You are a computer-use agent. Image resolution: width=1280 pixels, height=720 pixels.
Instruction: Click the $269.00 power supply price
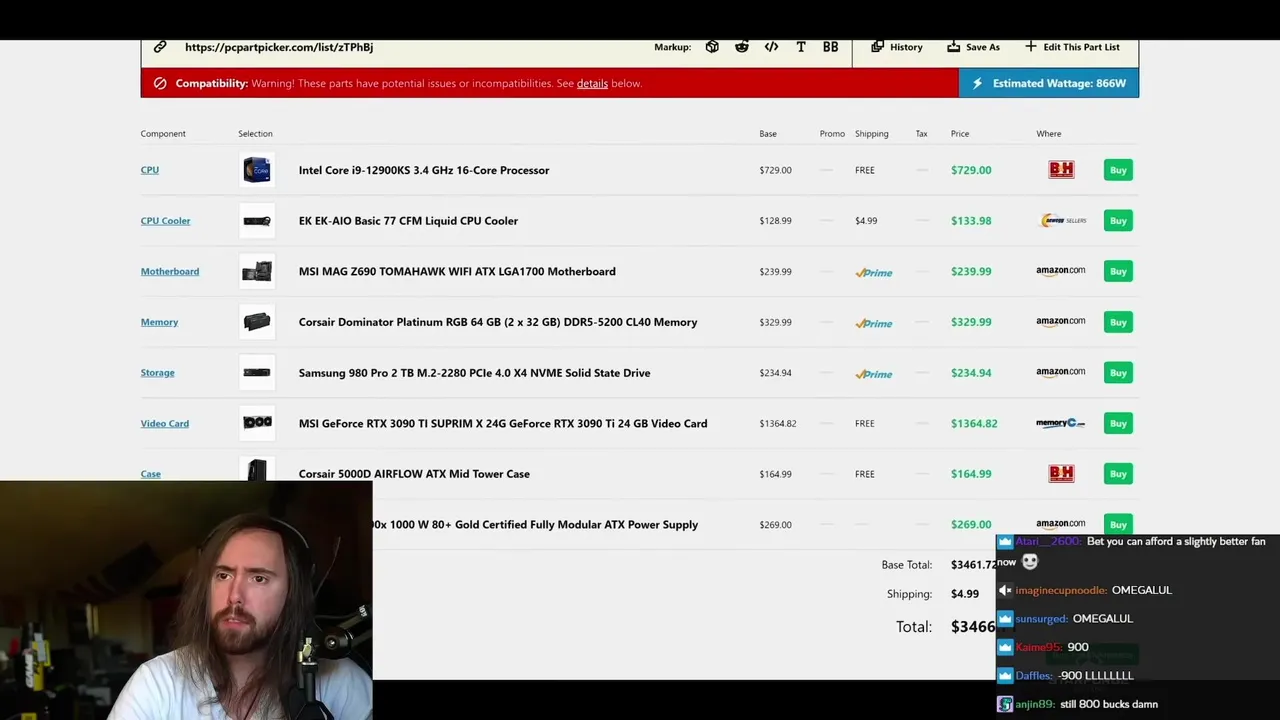971,525
